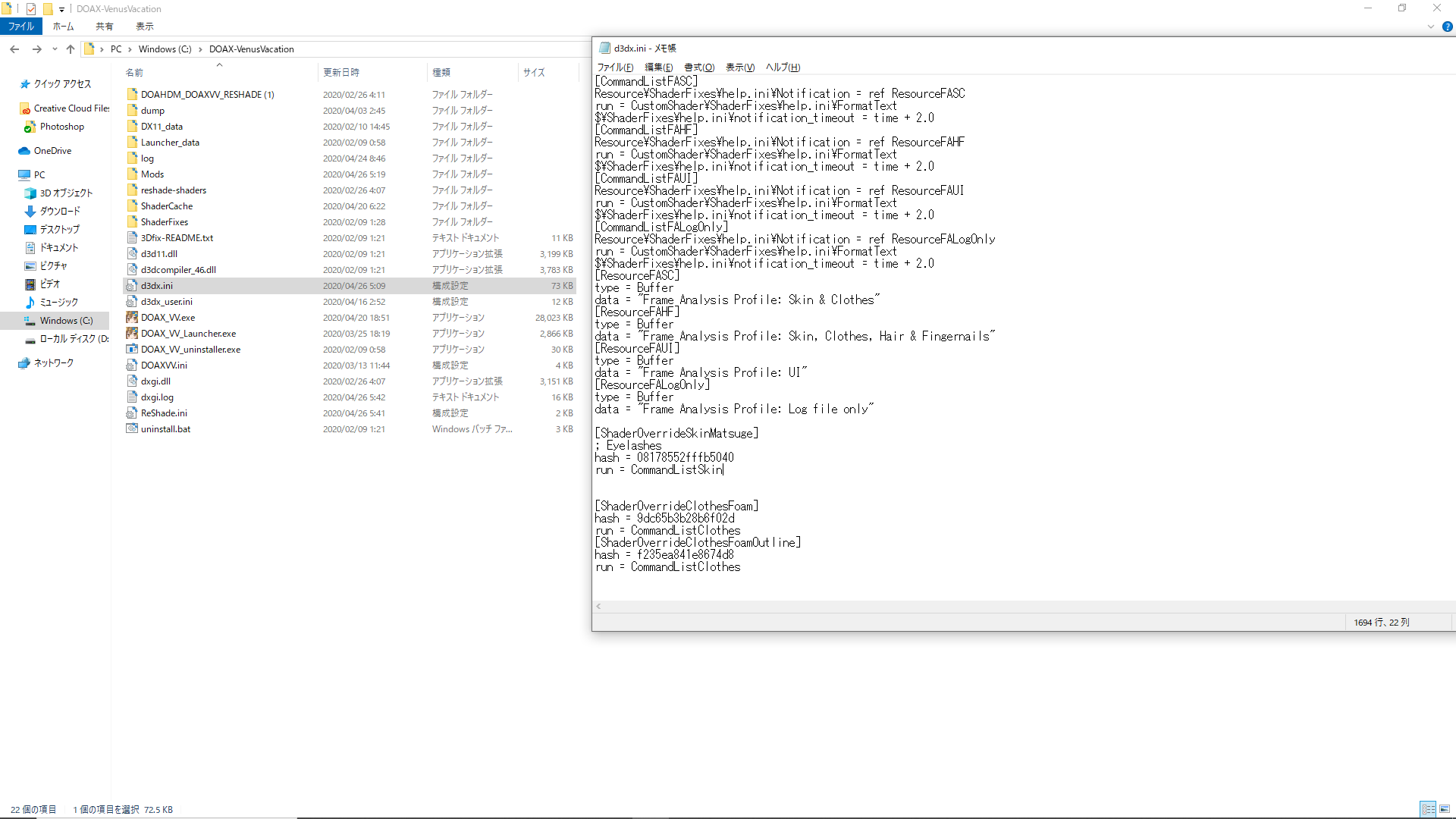
Task: Select the Launcher_data folder icon
Action: pyautogui.click(x=132, y=143)
